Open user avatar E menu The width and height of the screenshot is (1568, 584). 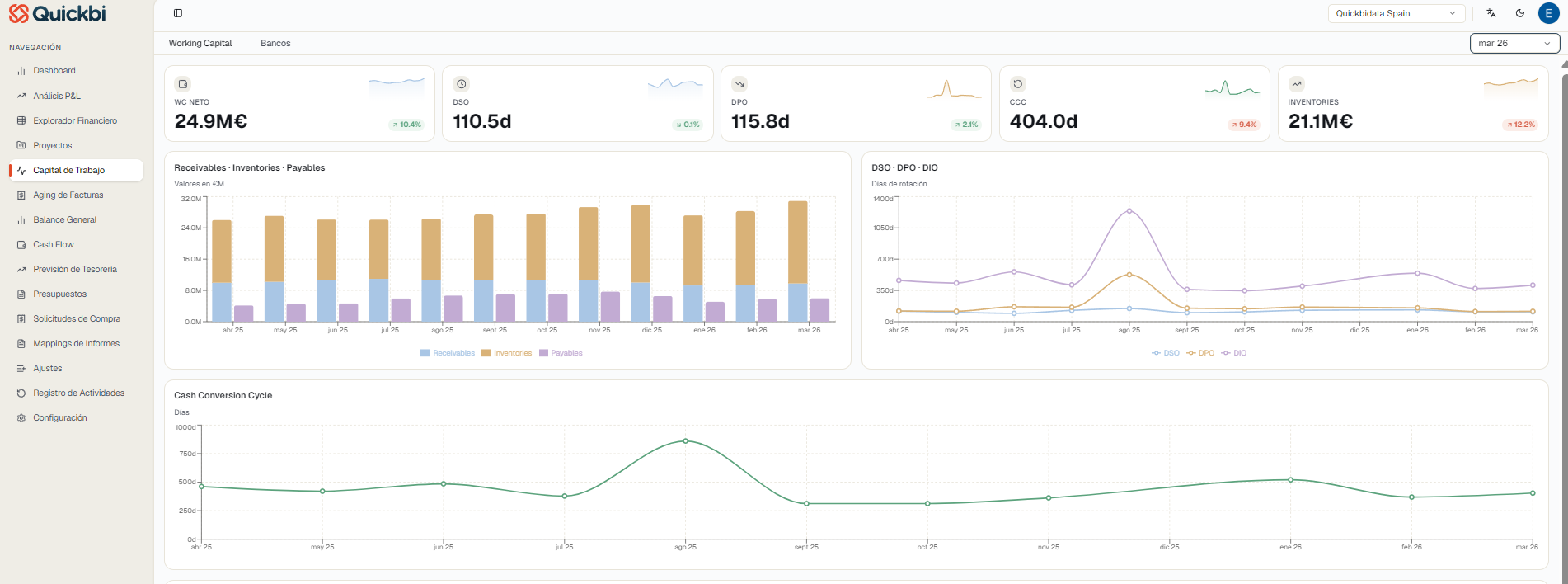[1548, 13]
